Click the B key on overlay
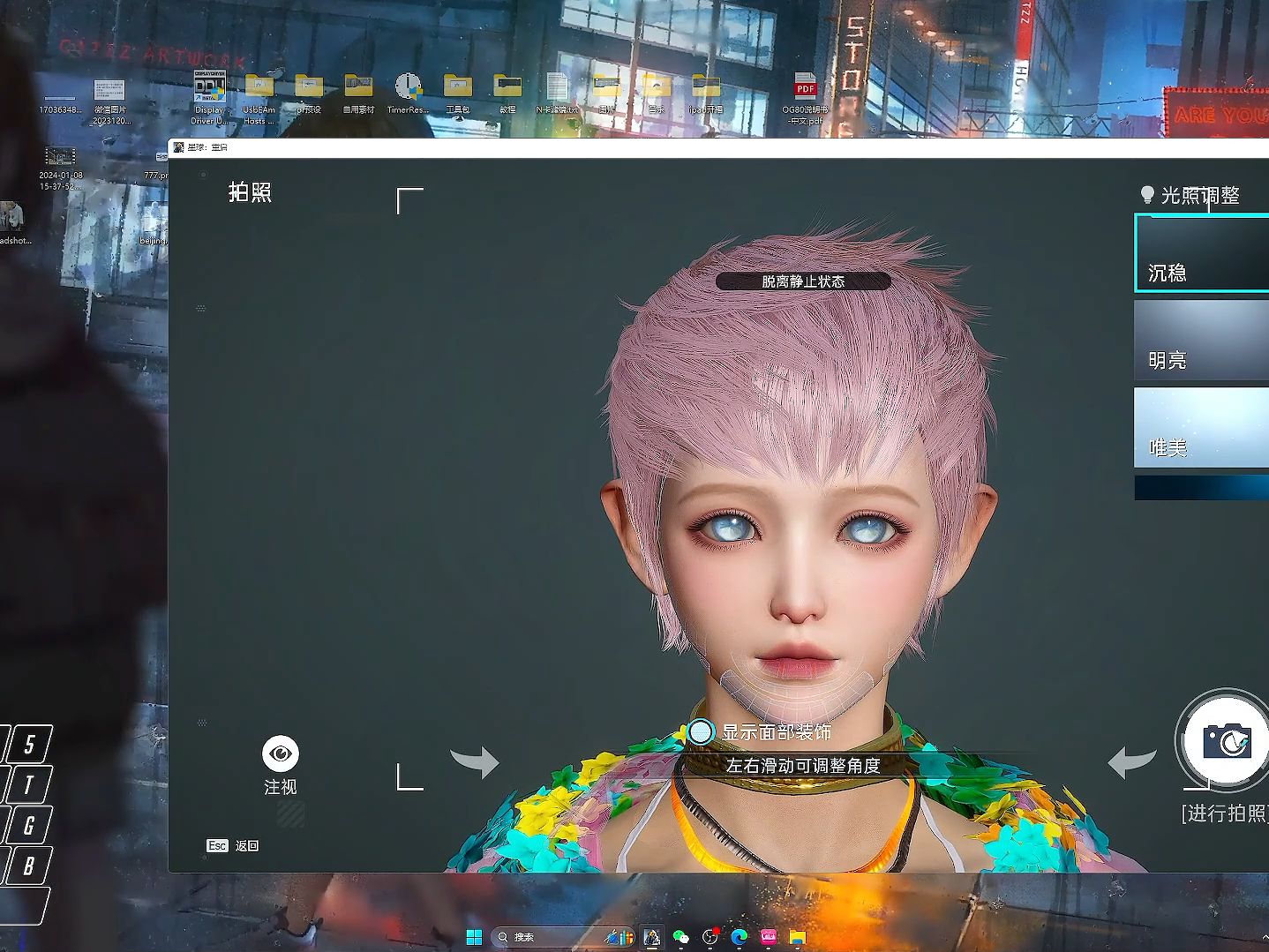The image size is (1269, 952). click(28, 866)
